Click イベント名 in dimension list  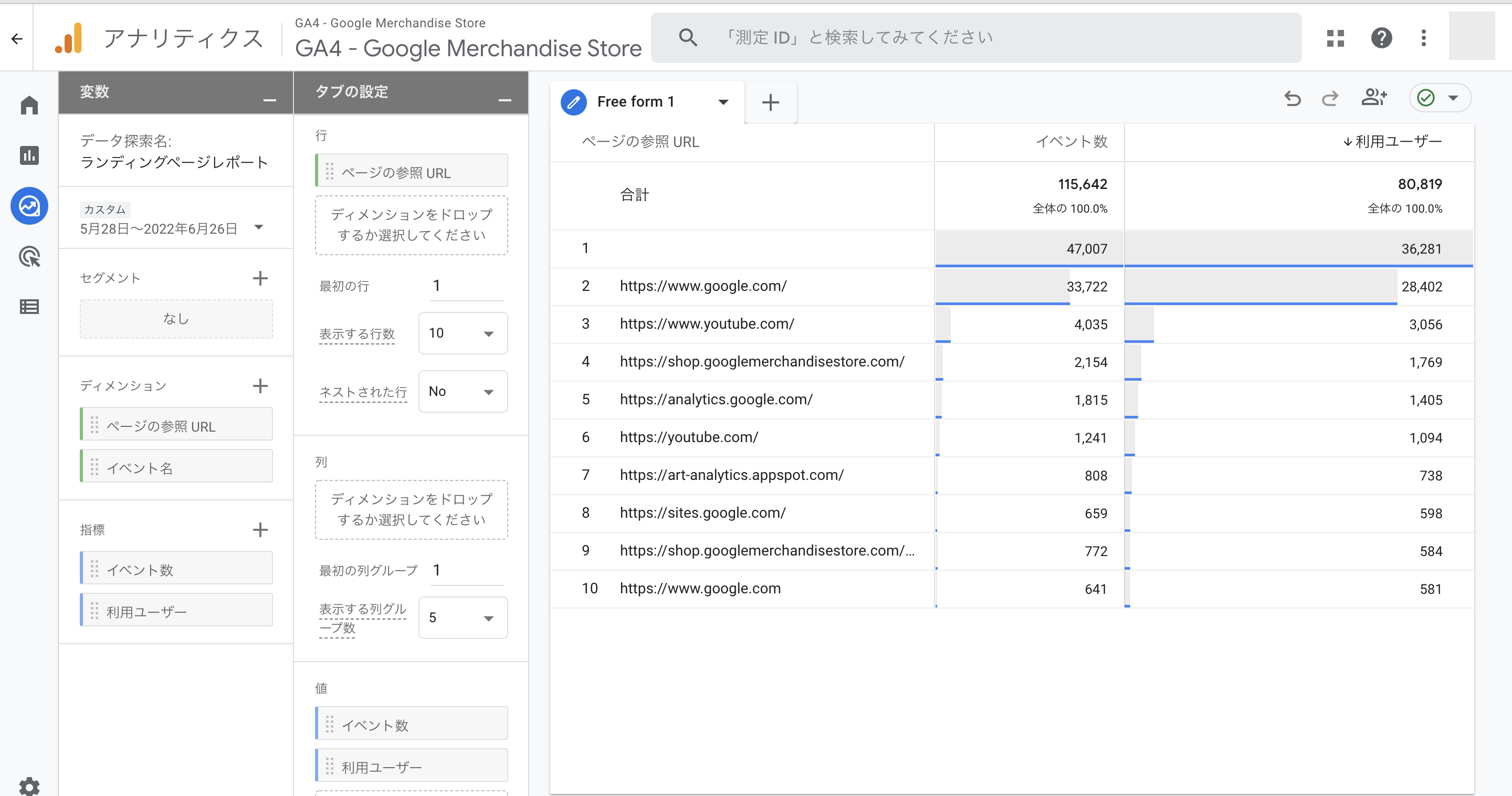(x=176, y=467)
